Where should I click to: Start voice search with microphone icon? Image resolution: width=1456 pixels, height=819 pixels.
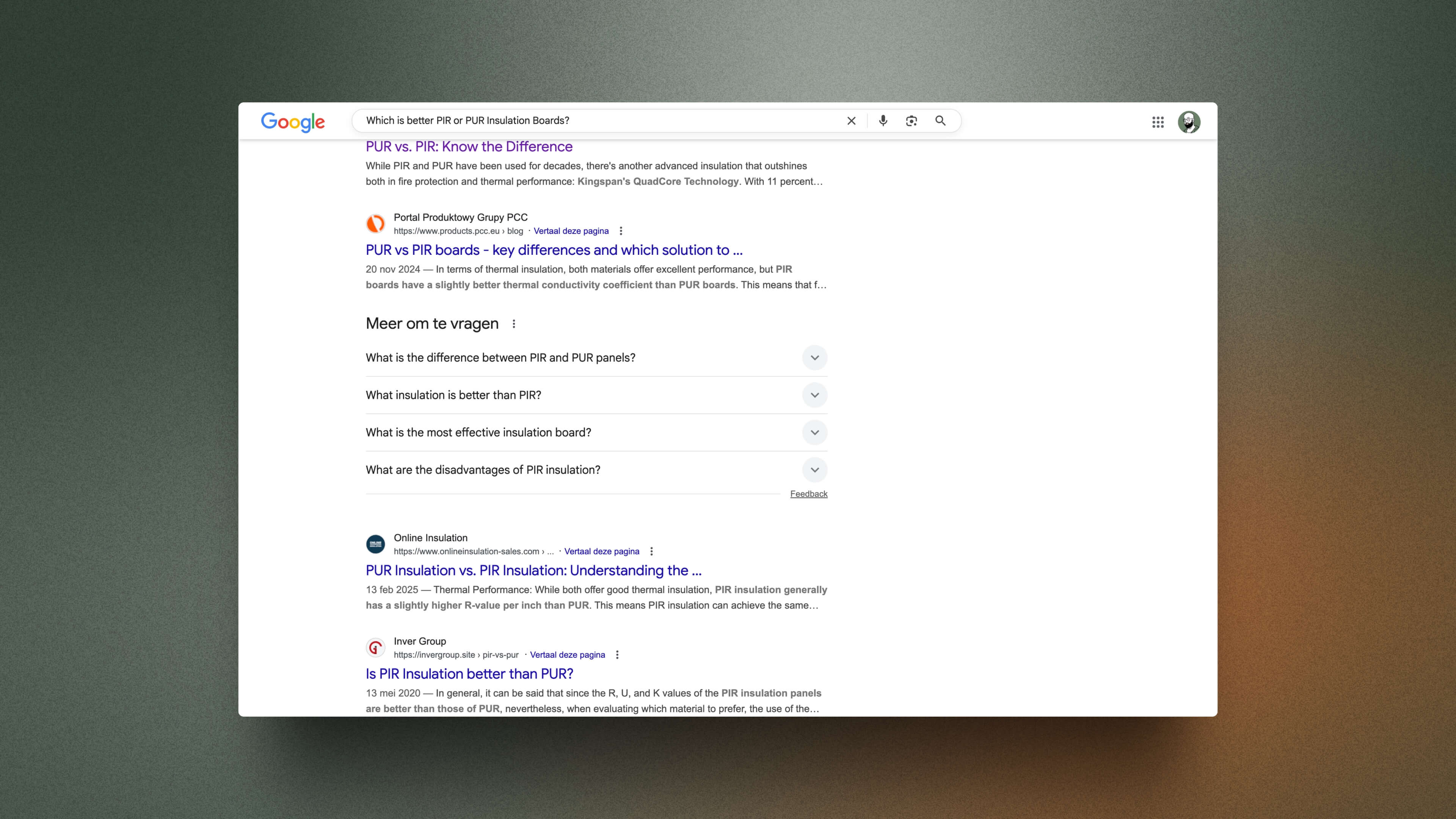click(883, 121)
